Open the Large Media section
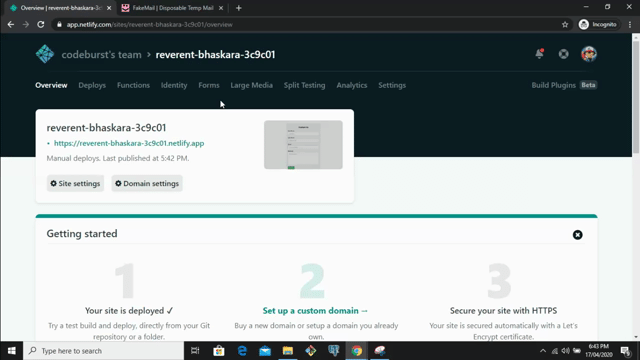 click(251, 85)
